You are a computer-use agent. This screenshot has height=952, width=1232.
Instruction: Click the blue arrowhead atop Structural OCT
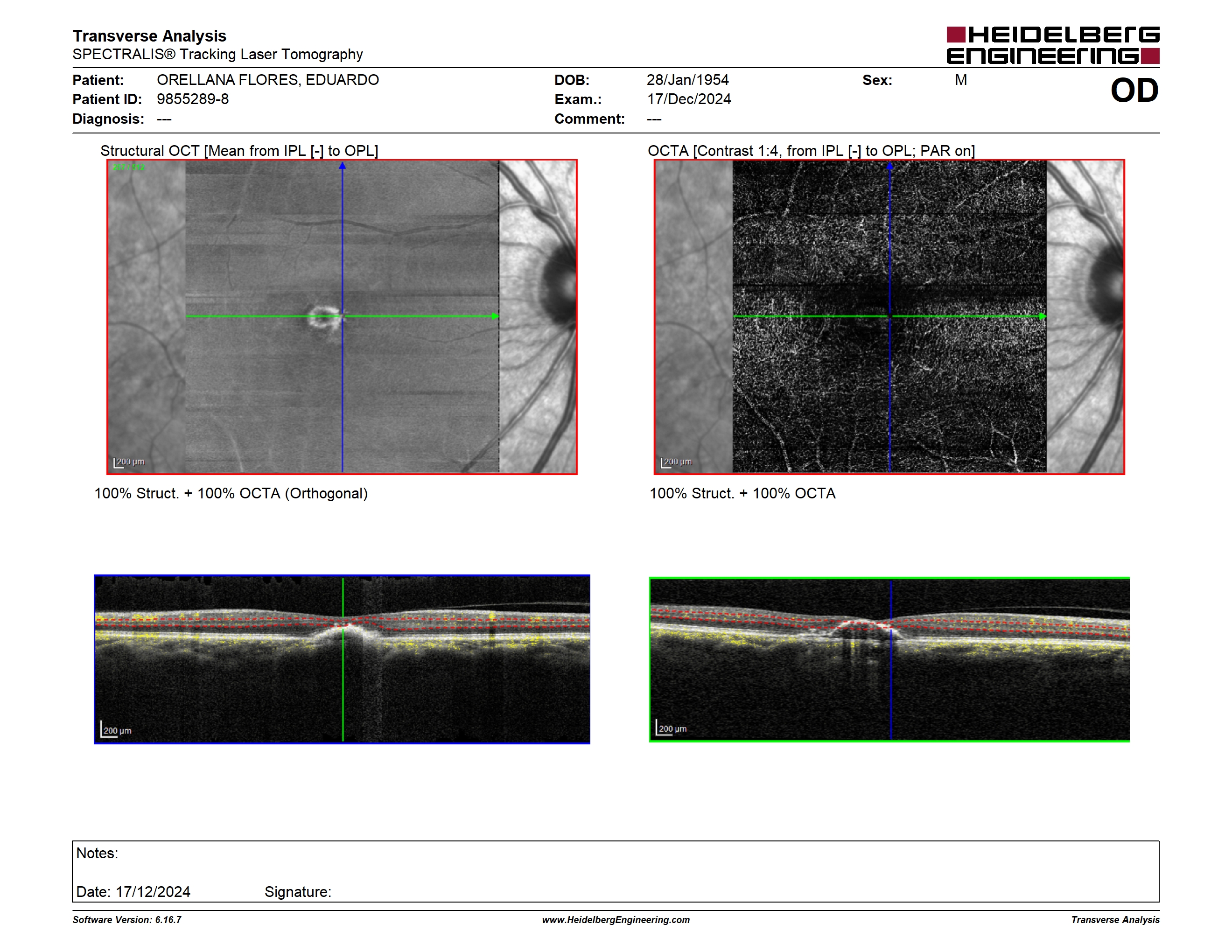coord(343,166)
